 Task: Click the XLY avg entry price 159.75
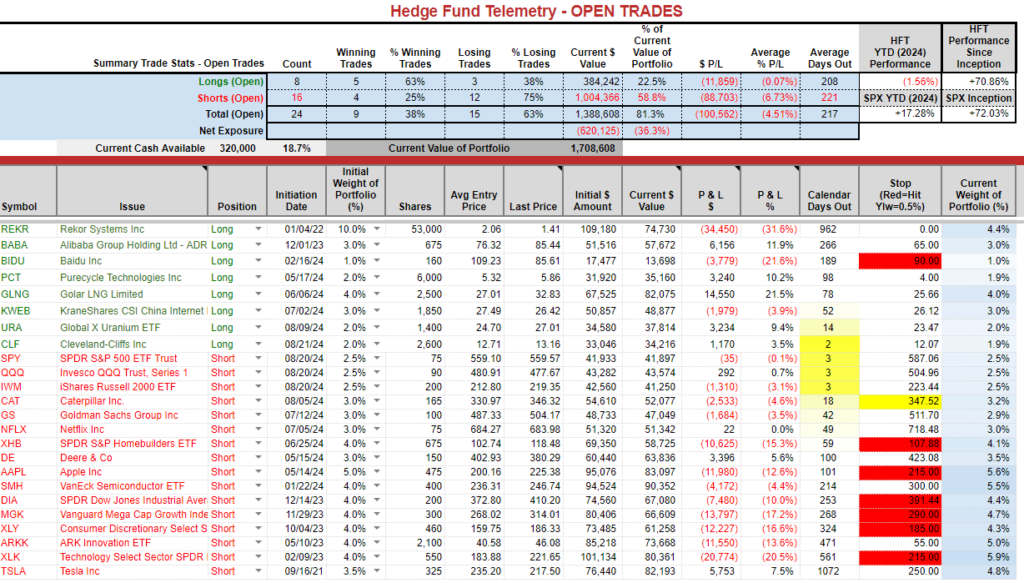tap(474, 529)
